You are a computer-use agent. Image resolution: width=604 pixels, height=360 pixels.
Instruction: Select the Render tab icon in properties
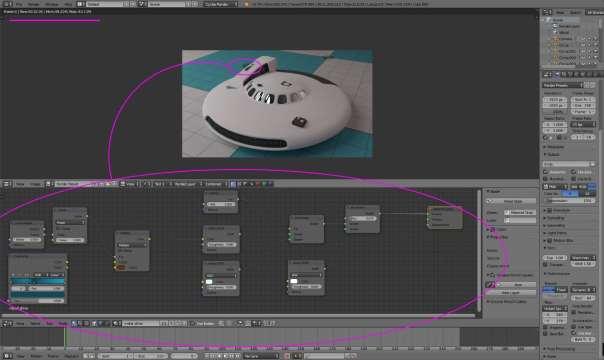point(557,74)
